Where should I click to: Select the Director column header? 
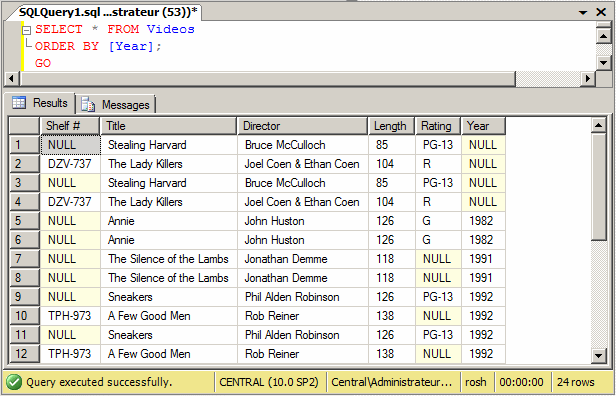coord(302,126)
